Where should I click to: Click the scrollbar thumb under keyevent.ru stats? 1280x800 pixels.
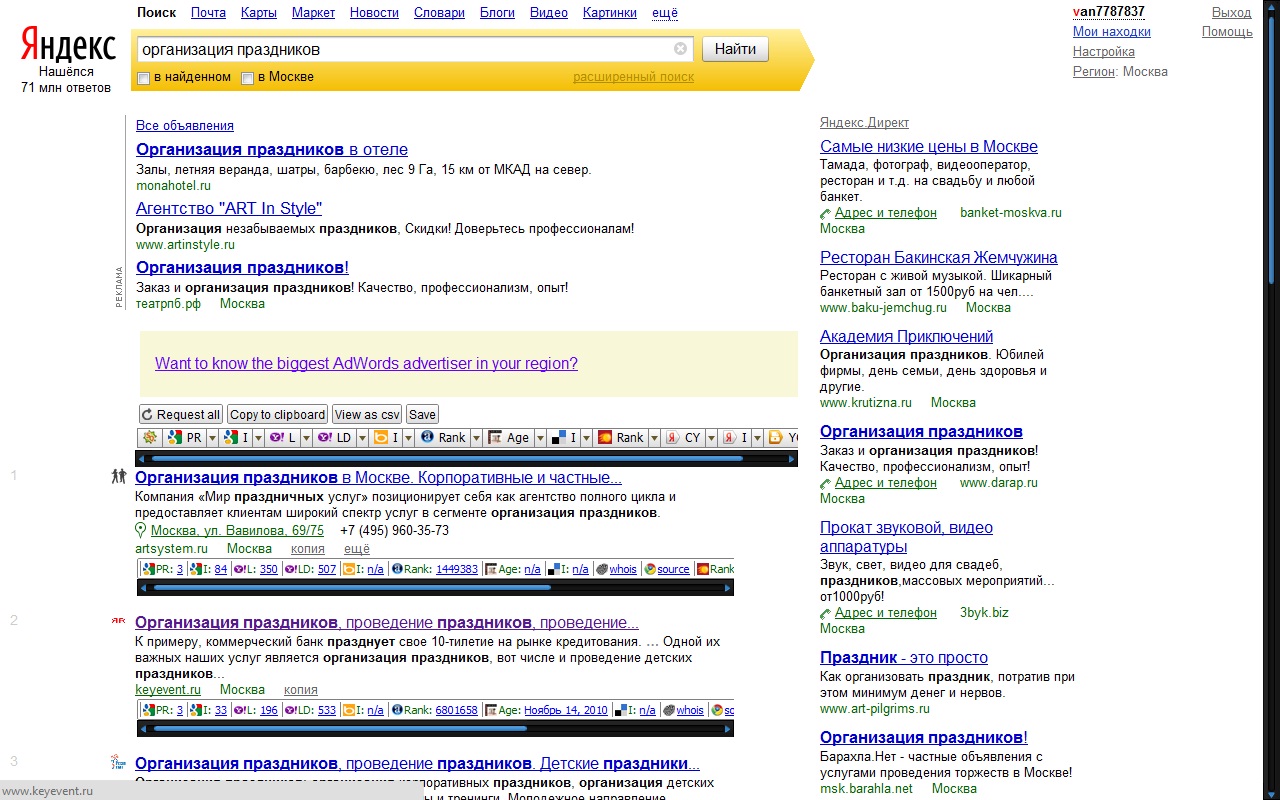coord(340,728)
